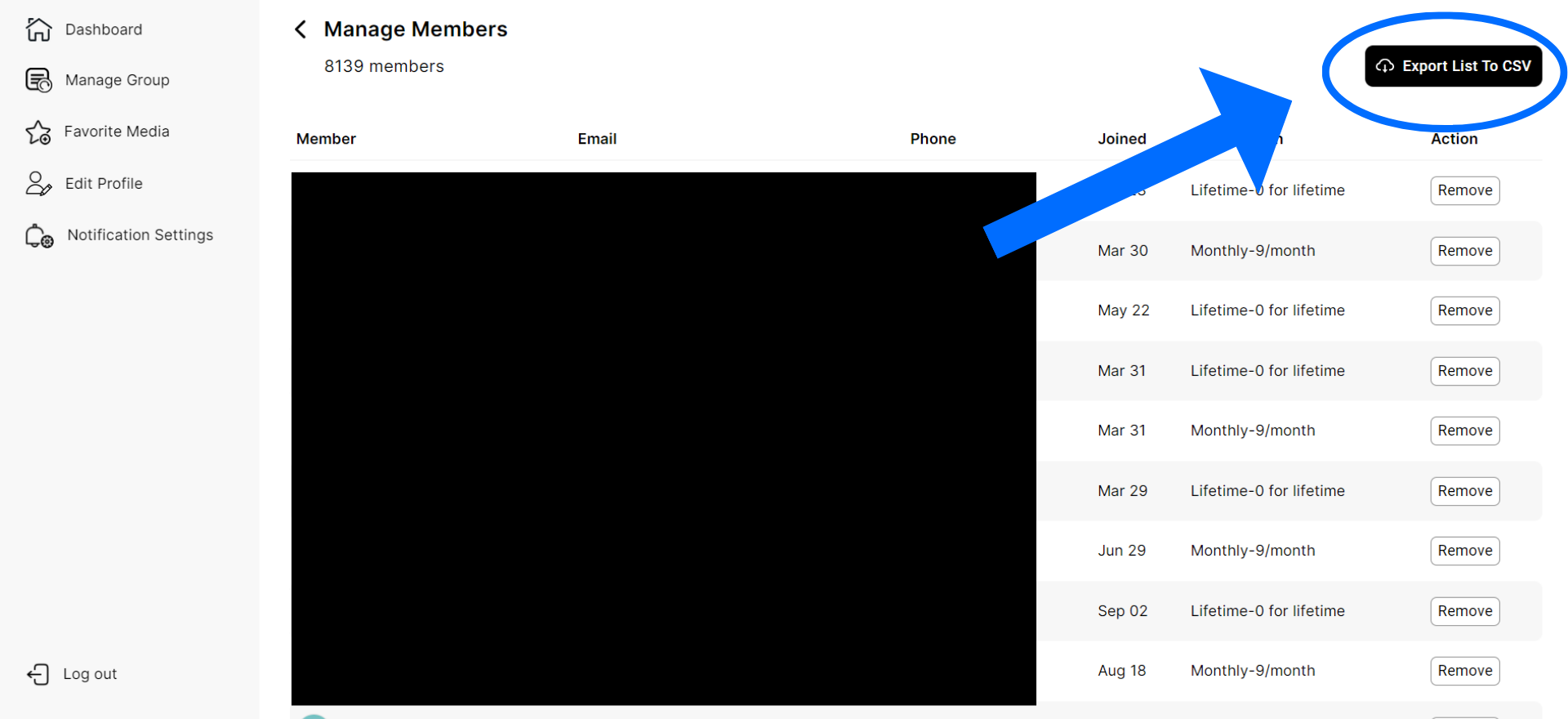1568x719 pixels.
Task: Click the Notification Settings bell icon
Action: (x=38, y=235)
